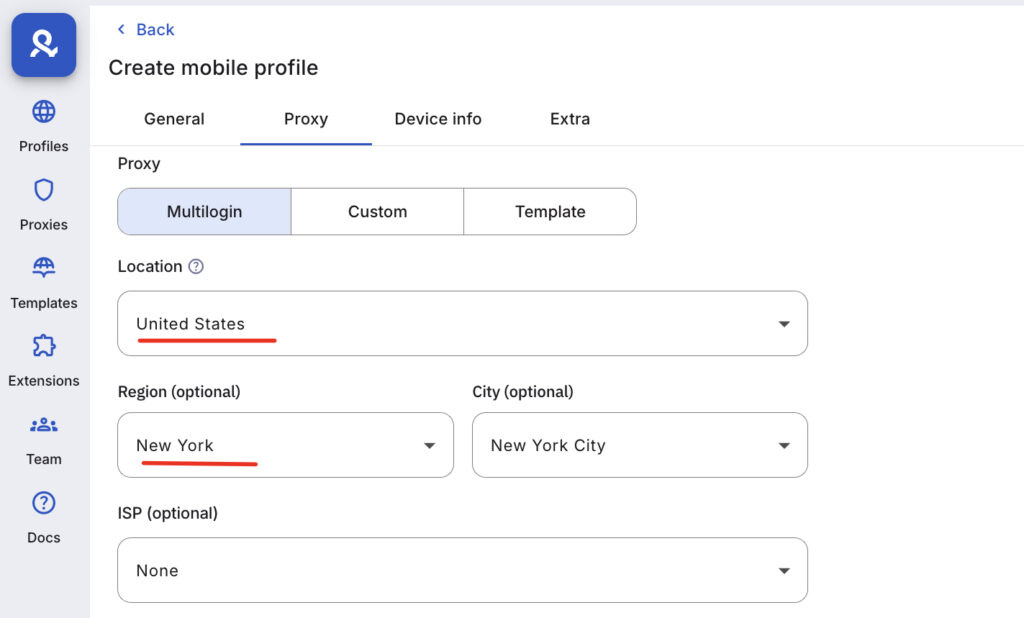Open the Templates section

(43, 281)
